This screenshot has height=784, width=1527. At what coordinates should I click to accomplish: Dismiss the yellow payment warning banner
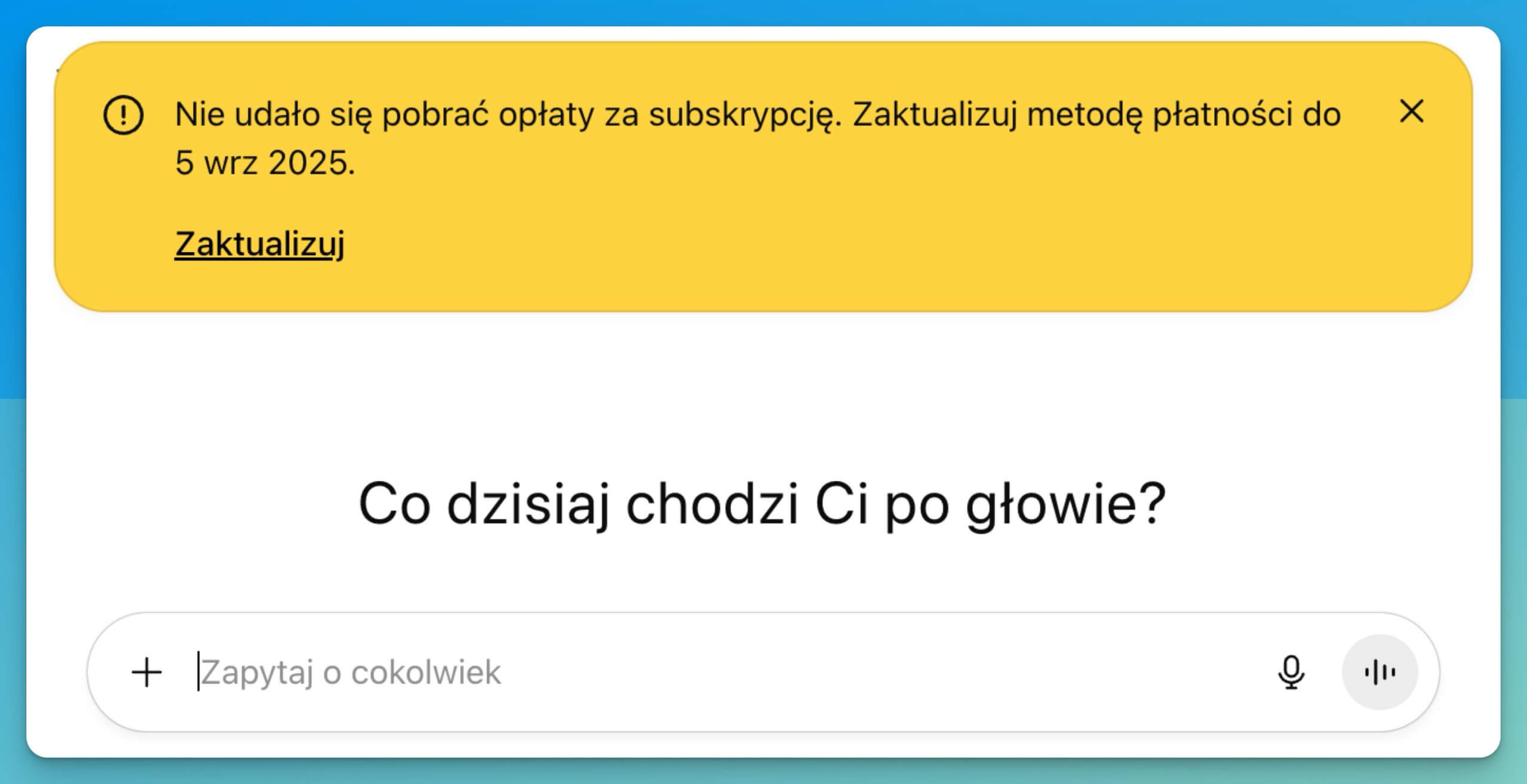tap(1411, 111)
